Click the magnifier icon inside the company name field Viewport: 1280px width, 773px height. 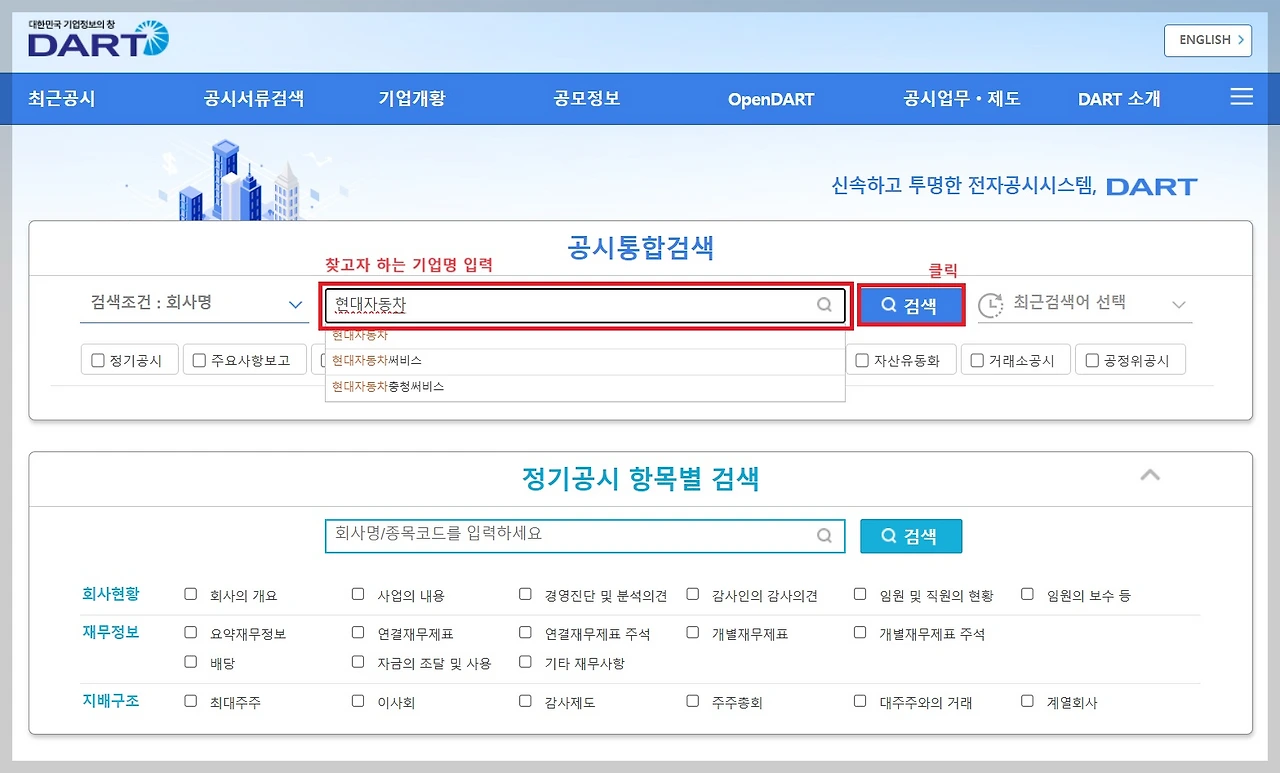pos(824,305)
